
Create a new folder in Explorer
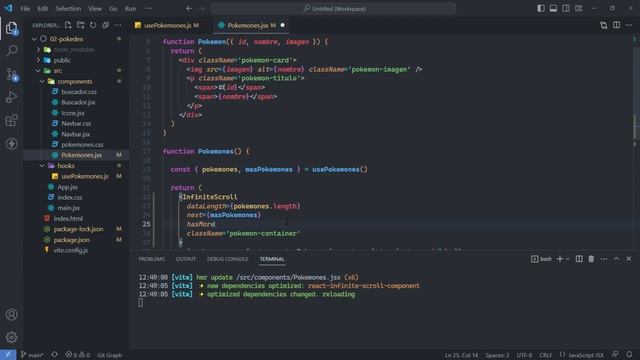point(80,25)
